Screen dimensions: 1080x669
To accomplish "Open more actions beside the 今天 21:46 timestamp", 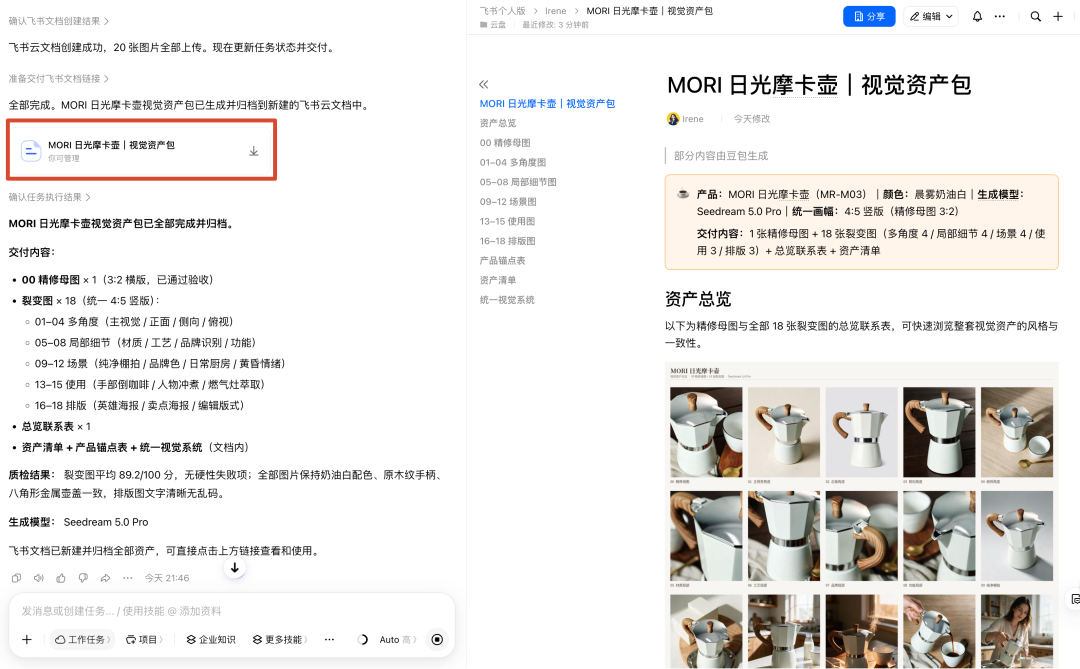I will click(x=127, y=578).
